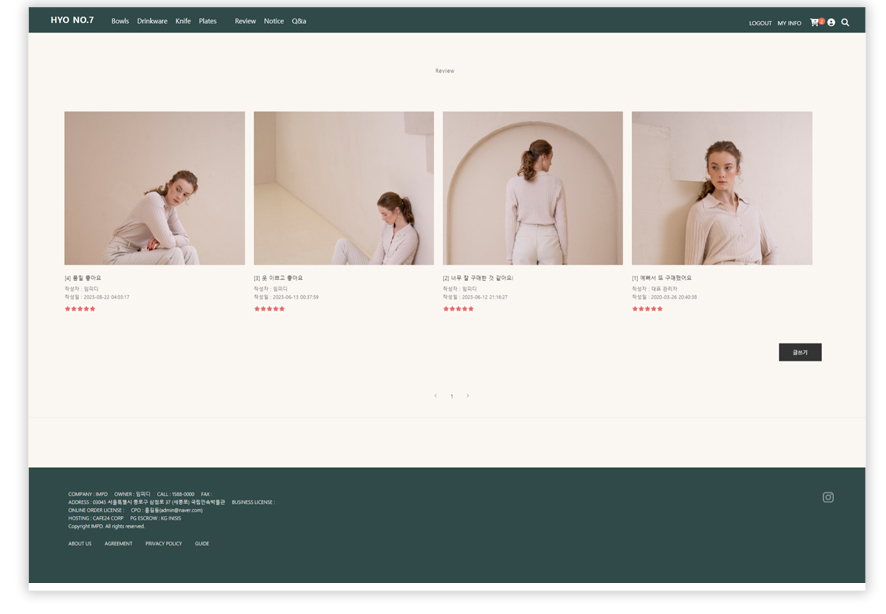The image size is (886, 614).
Task: Go to previous page arrow in pagination
Action: coord(436,395)
